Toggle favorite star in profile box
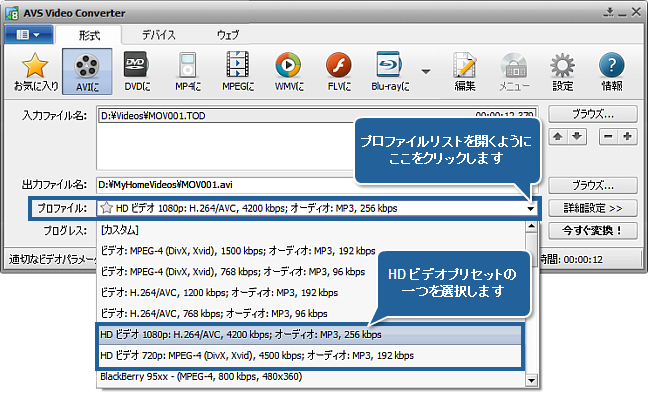 tap(107, 208)
